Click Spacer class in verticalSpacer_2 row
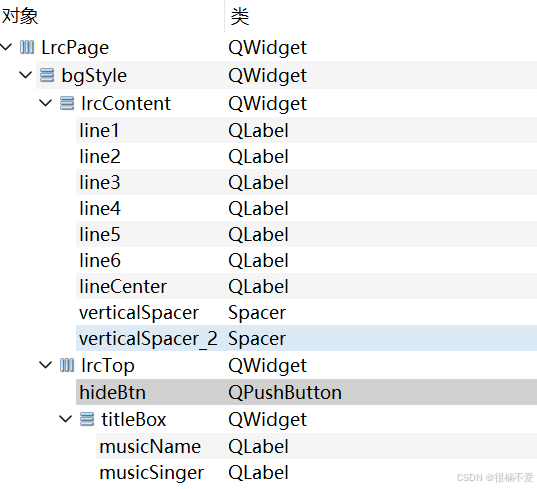This screenshot has width=537, height=489. click(257, 339)
